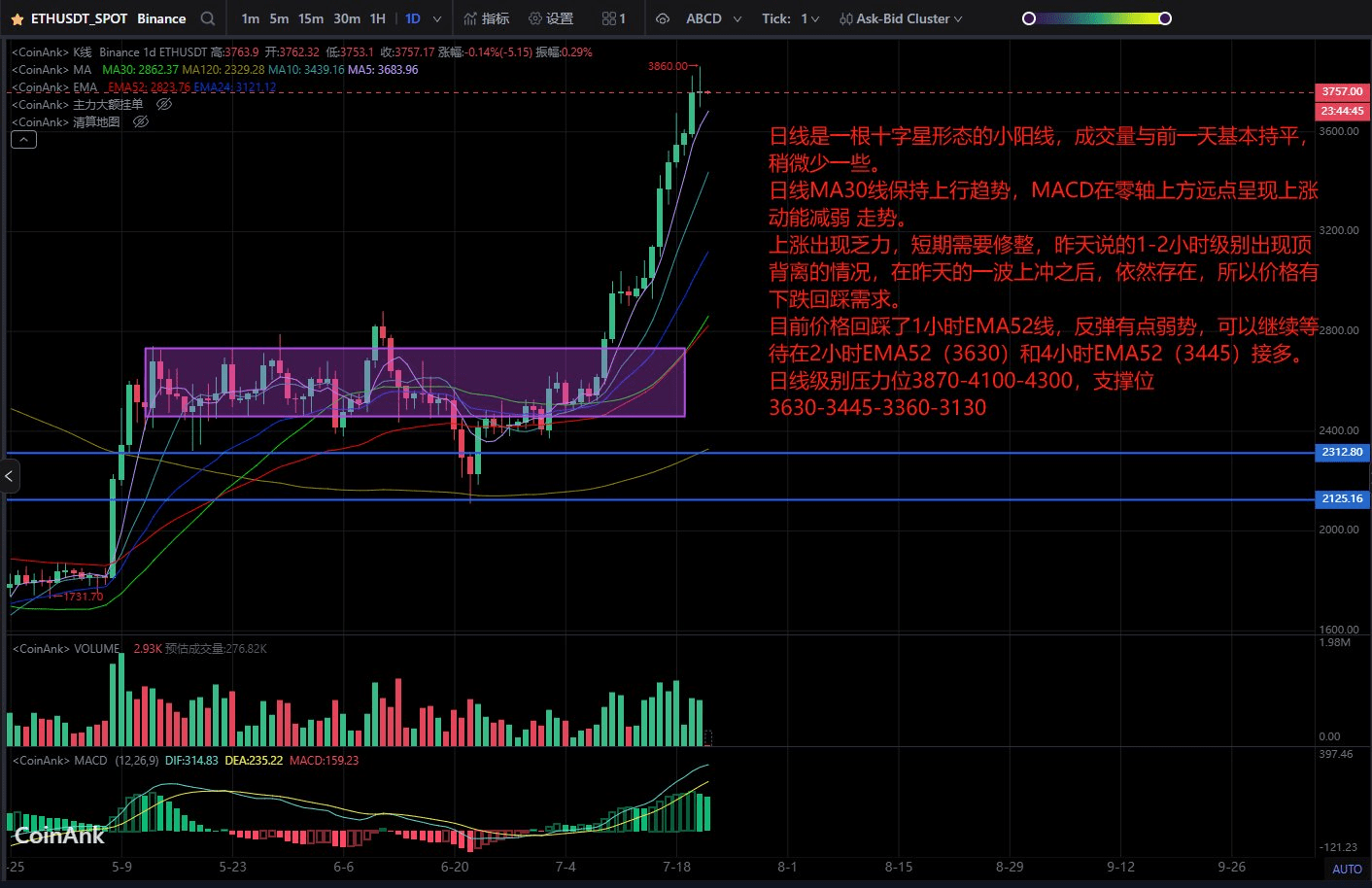This screenshot has width=1372, height=888.
Task: Select the 5m timeframe
Action: 279,18
